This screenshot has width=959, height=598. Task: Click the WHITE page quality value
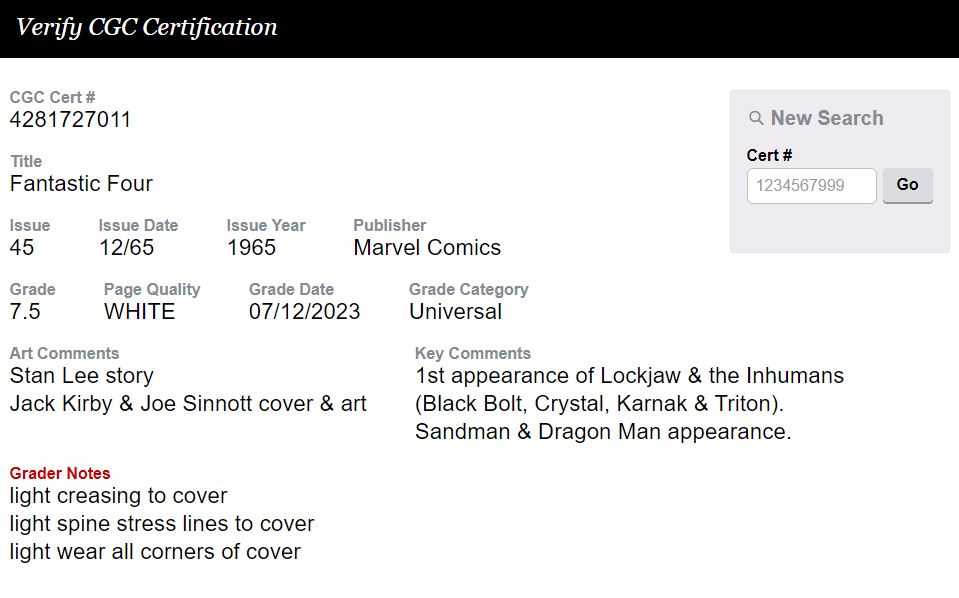click(139, 311)
